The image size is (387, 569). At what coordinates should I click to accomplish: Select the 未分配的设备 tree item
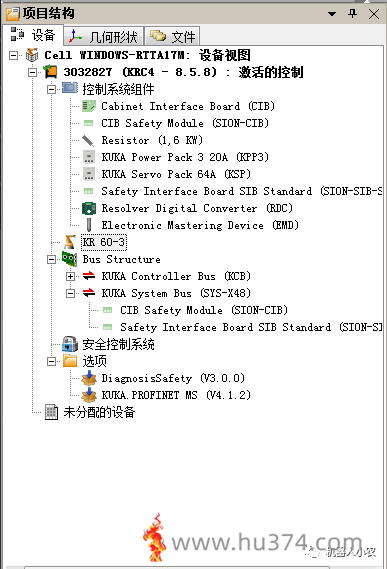90,412
